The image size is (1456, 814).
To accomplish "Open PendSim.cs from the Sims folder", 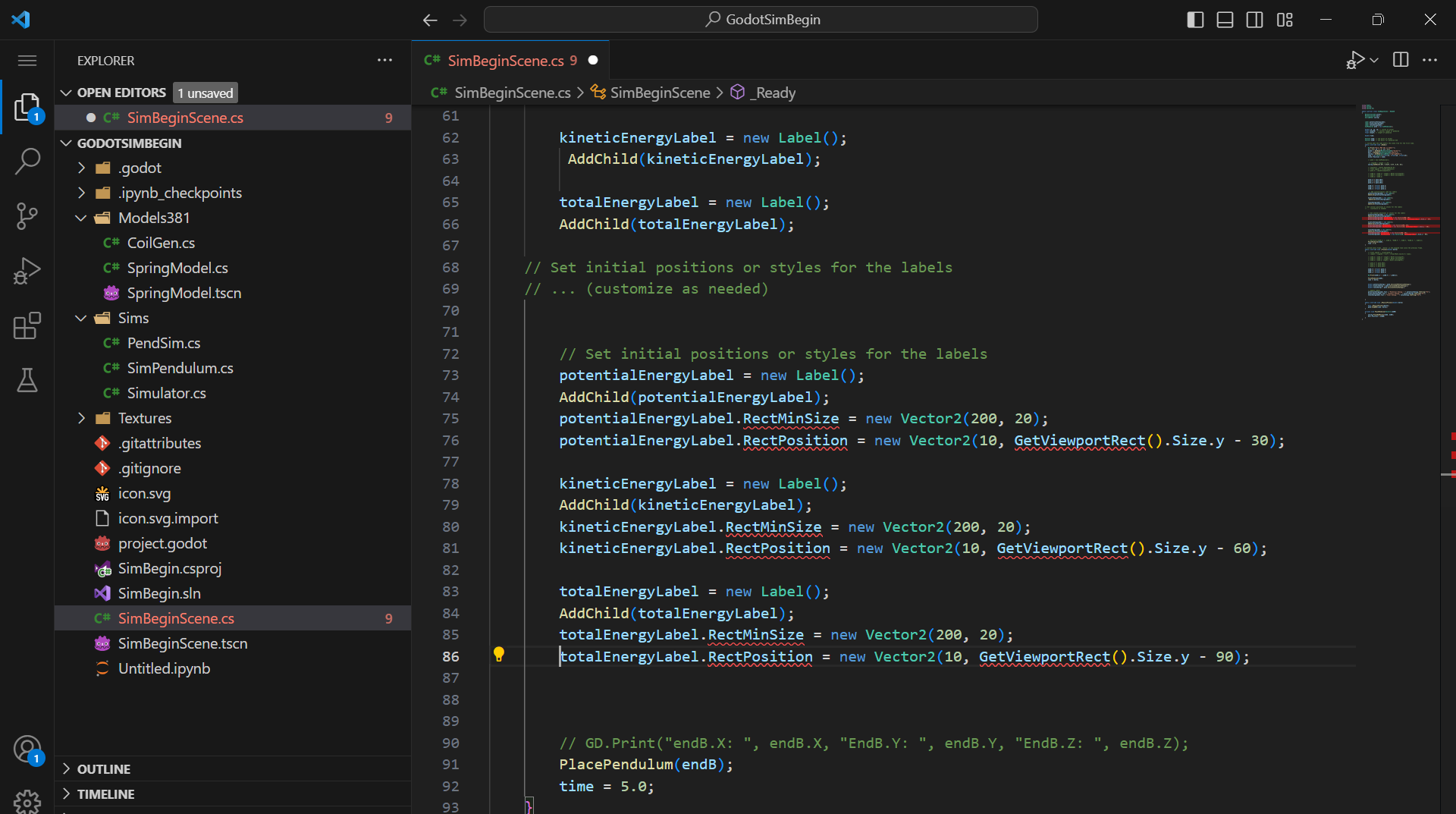I will tap(159, 342).
